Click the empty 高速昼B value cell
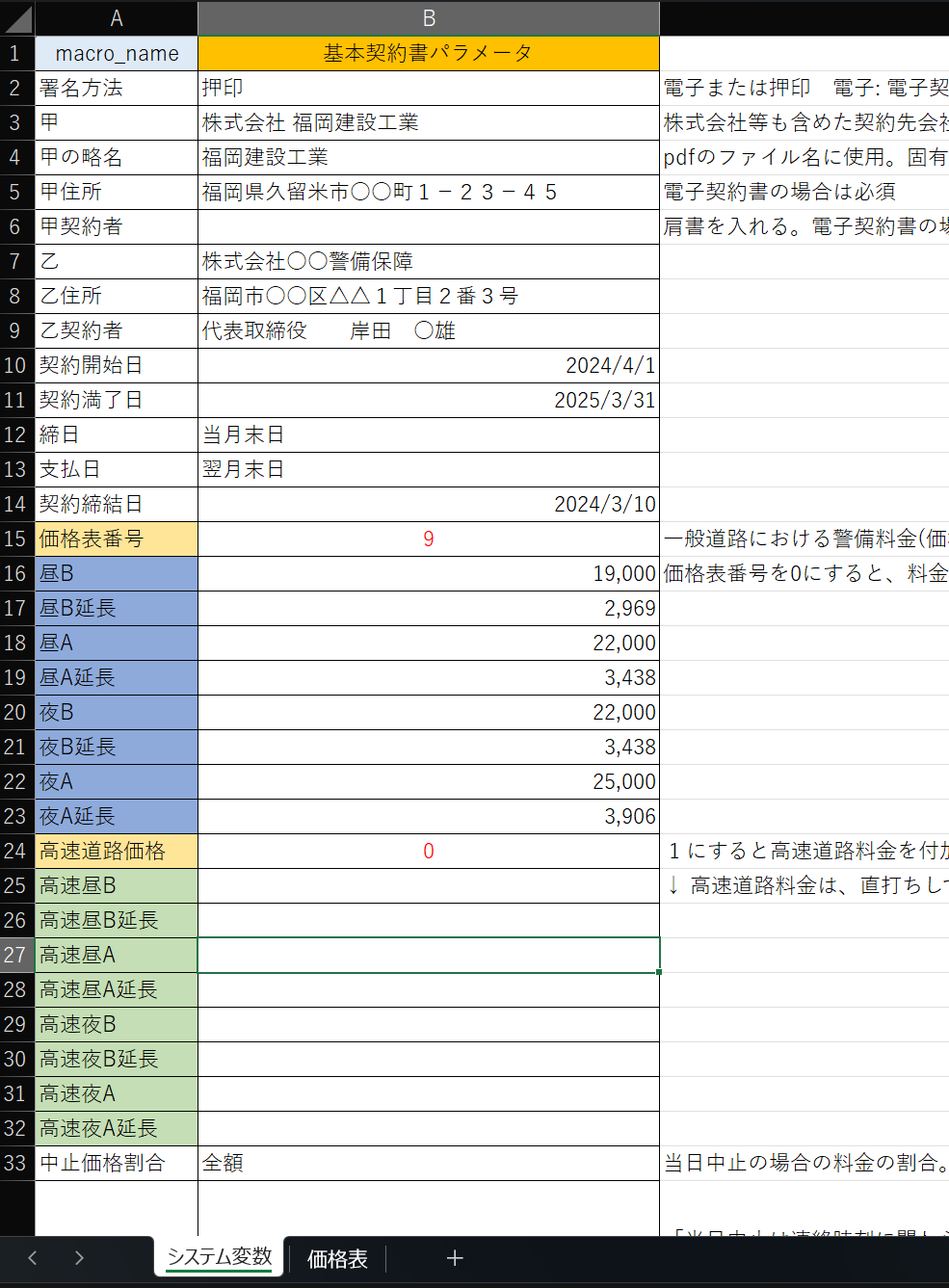Screen dimensions: 949x1288 (x=429, y=885)
